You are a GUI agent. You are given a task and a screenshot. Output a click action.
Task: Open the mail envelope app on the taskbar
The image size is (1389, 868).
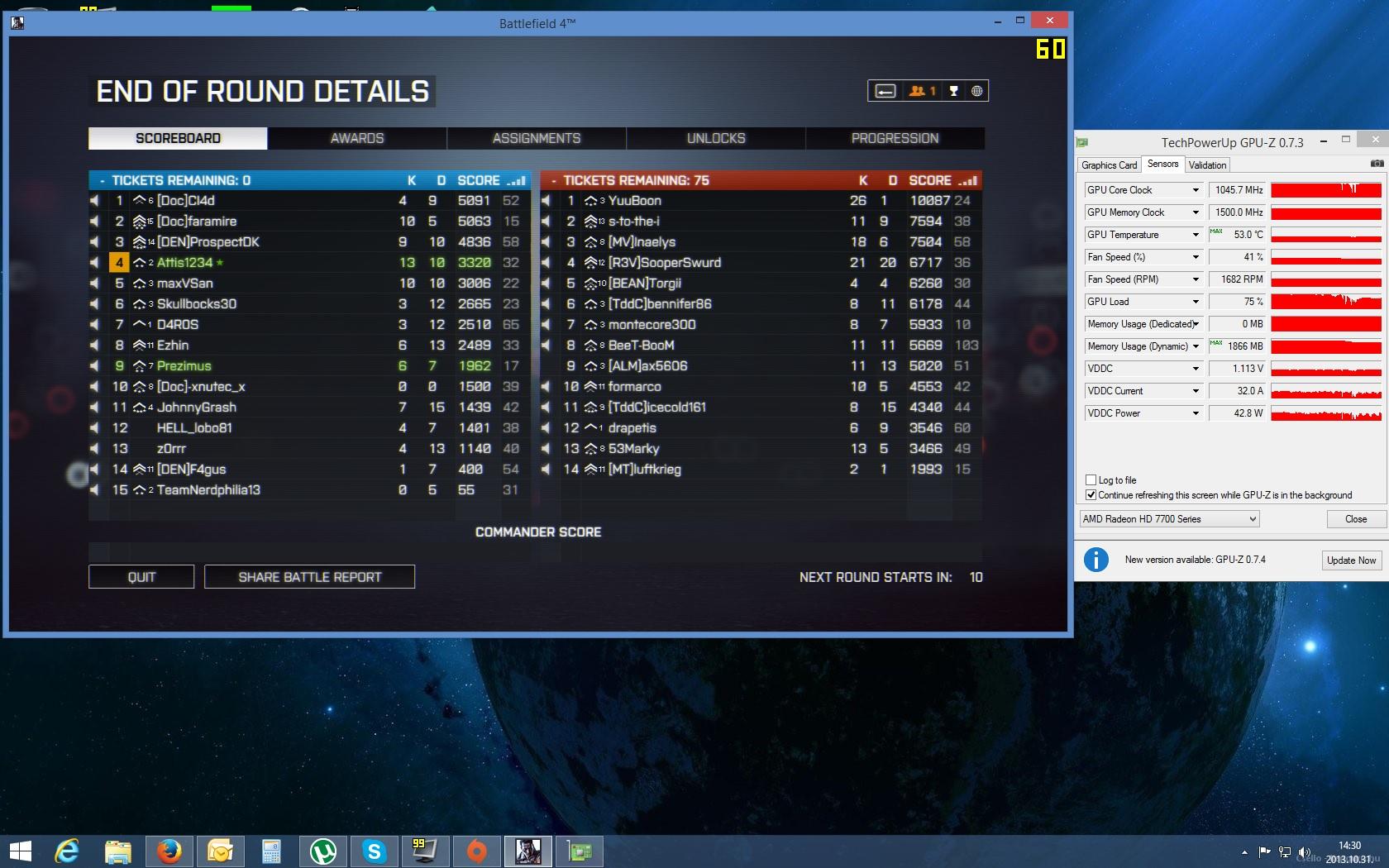click(220, 851)
